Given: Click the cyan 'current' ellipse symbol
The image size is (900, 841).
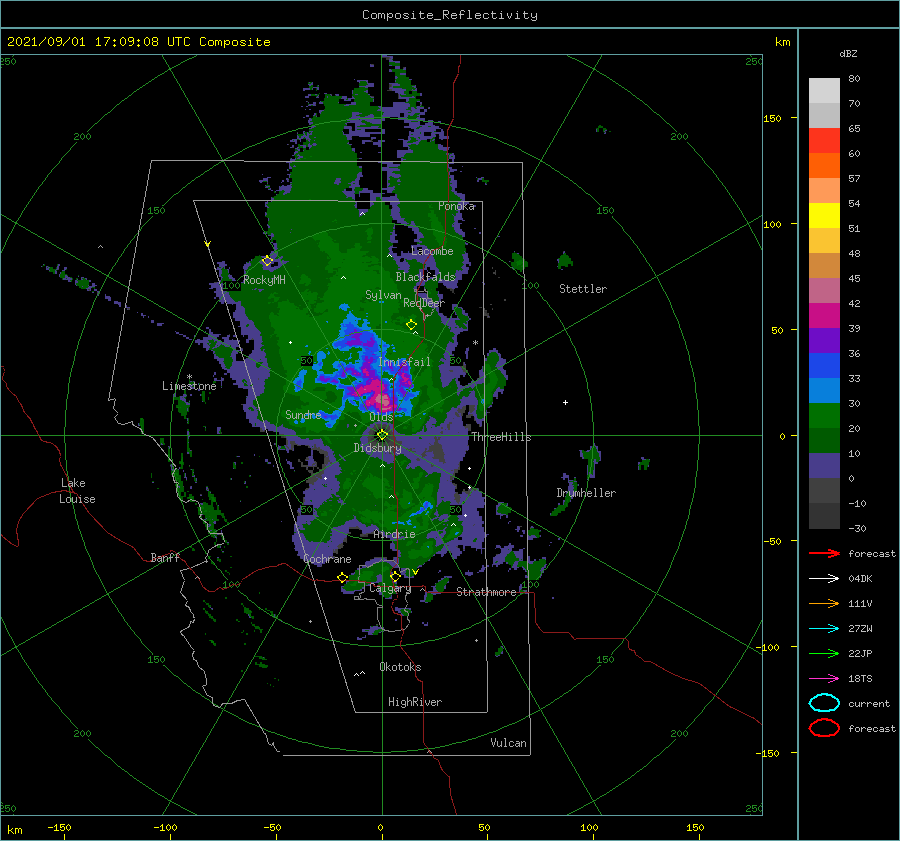Looking at the screenshot, I should pyautogui.click(x=824, y=703).
